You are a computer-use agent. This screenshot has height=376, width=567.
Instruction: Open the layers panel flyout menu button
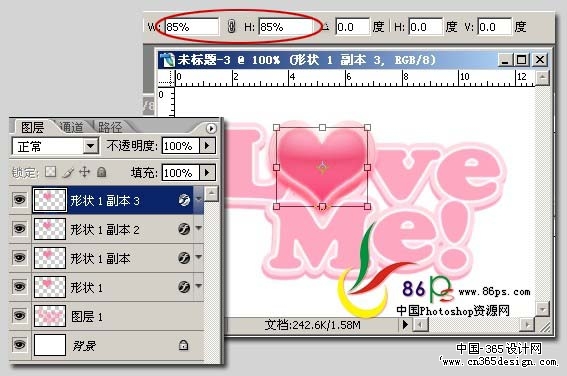[211, 128]
